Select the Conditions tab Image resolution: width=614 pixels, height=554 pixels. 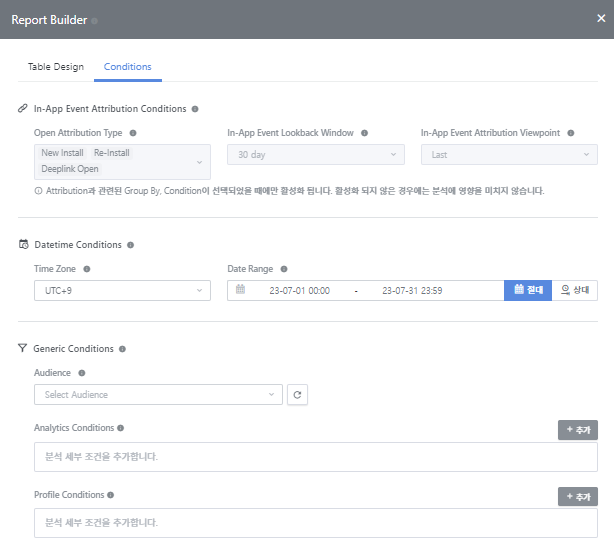coord(128,67)
